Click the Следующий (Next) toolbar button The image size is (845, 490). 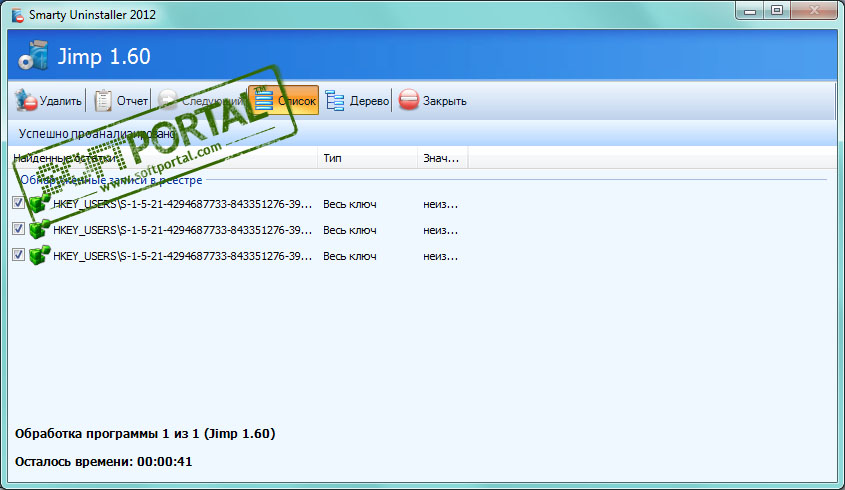tap(200, 101)
